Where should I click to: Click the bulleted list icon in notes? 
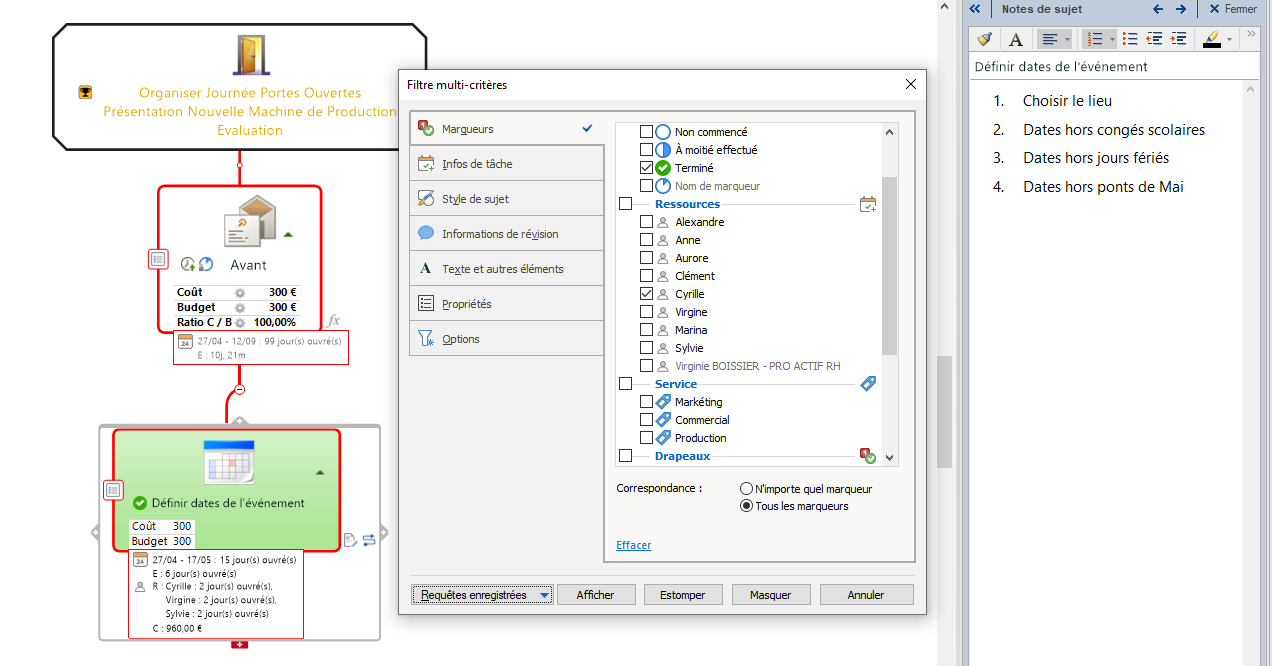point(1130,39)
